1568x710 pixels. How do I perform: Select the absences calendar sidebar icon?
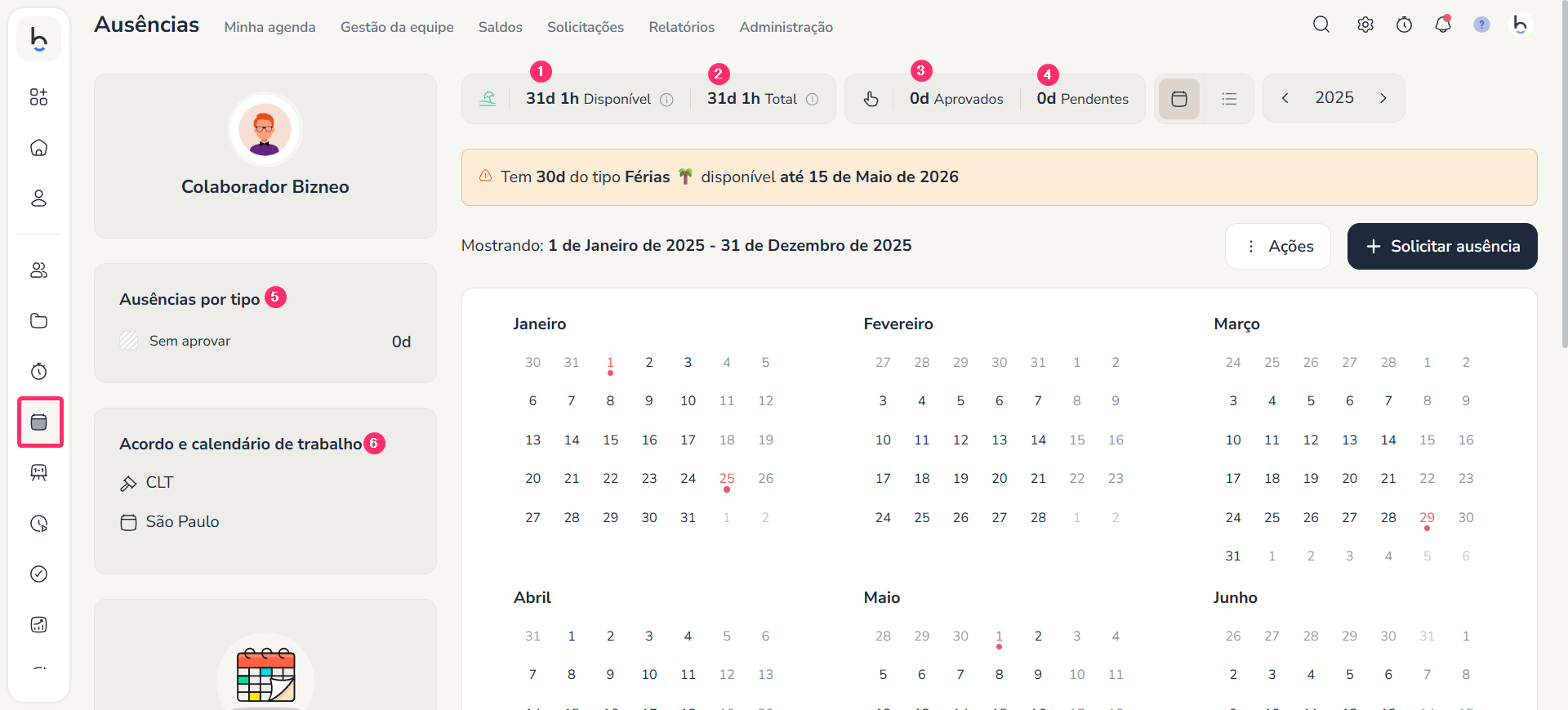point(39,422)
